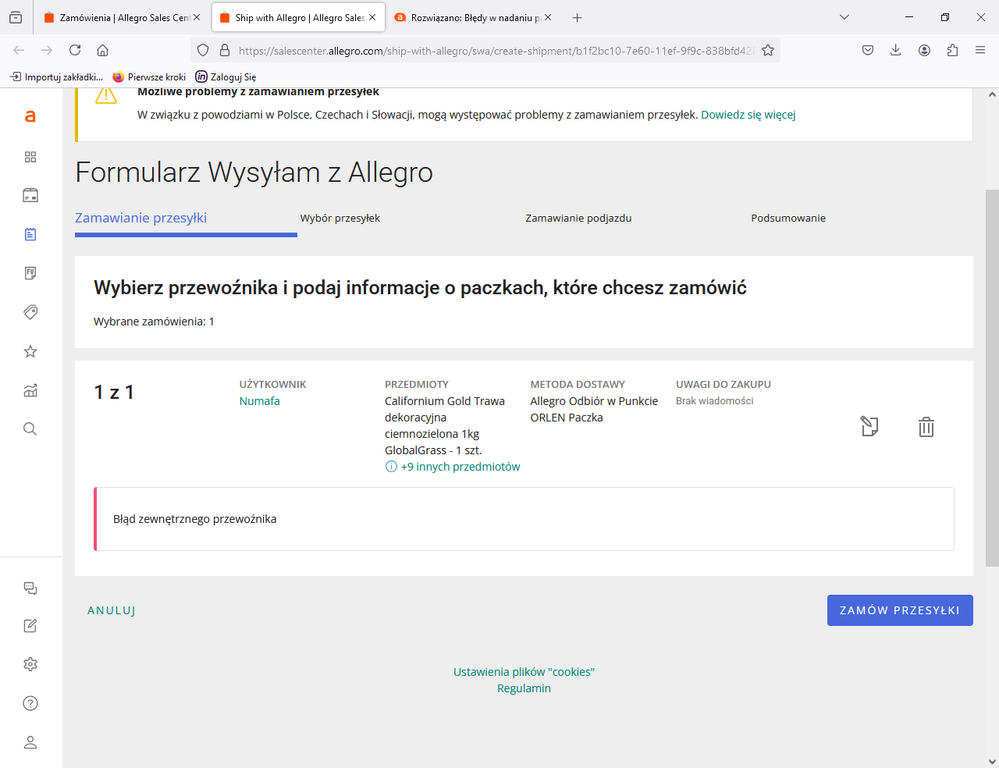Bookmark the page with star icon

pos(768,50)
